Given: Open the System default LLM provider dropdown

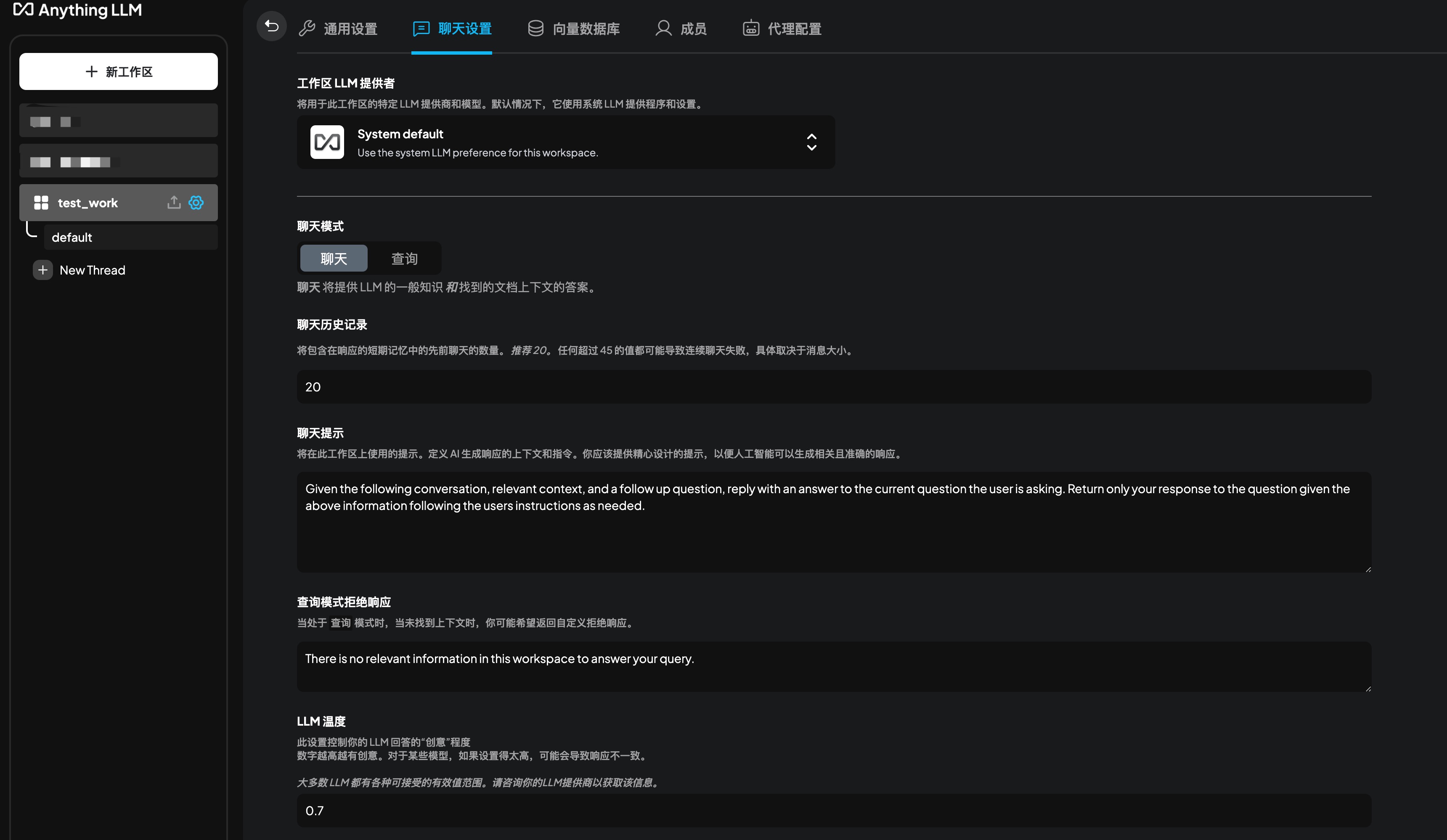Looking at the screenshot, I should click(566, 142).
